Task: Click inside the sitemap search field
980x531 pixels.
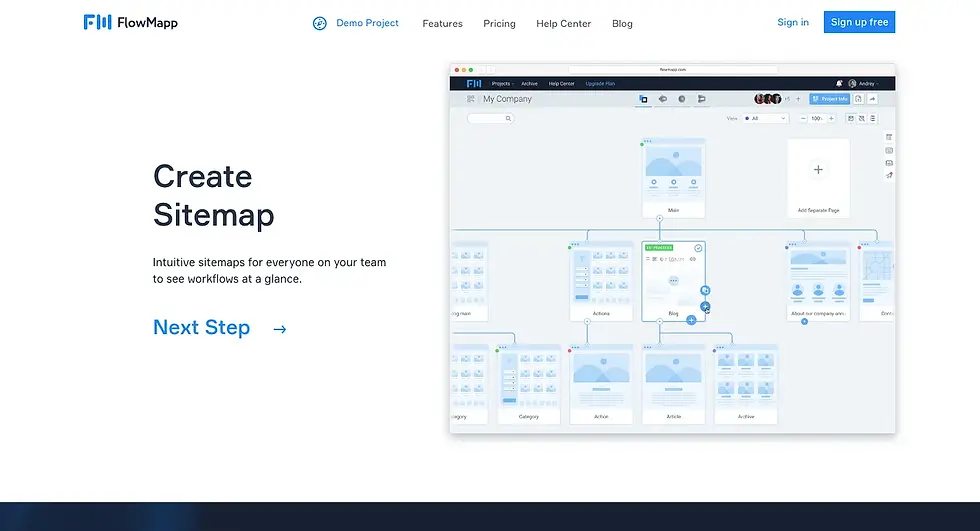Action: [x=491, y=118]
